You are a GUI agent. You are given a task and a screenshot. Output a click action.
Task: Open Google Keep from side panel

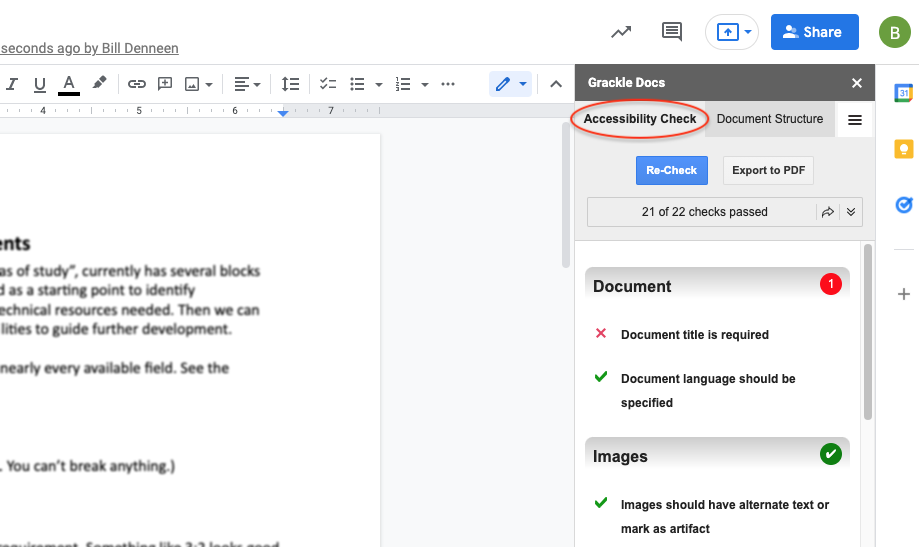click(x=903, y=149)
